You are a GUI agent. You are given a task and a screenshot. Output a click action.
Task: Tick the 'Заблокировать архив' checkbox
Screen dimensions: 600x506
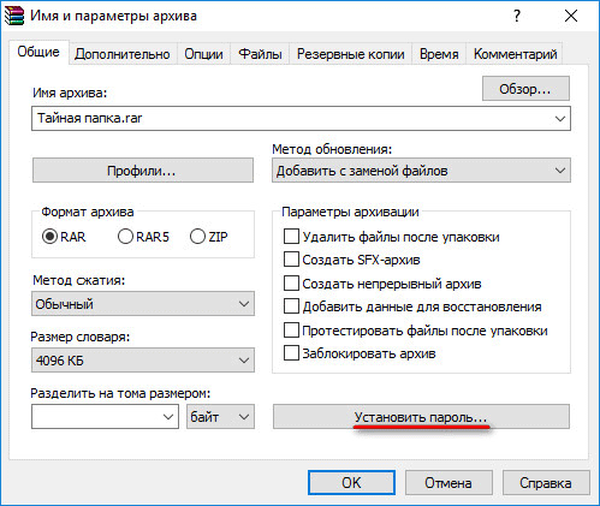pyautogui.click(x=292, y=352)
